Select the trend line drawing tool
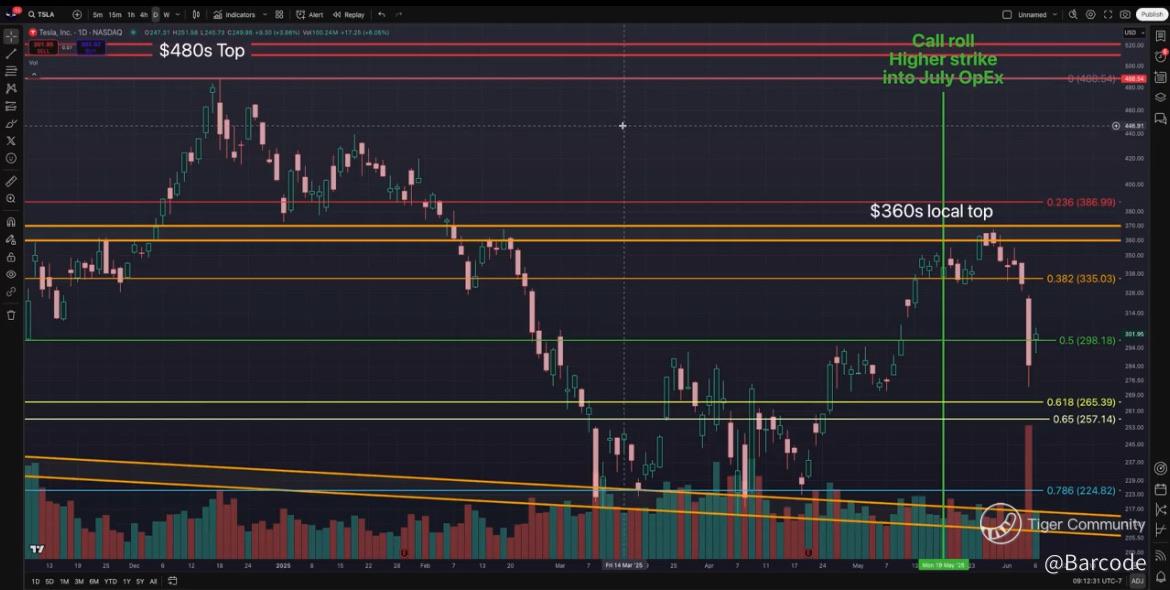Viewport: 1170px width, 590px height. click(10, 54)
